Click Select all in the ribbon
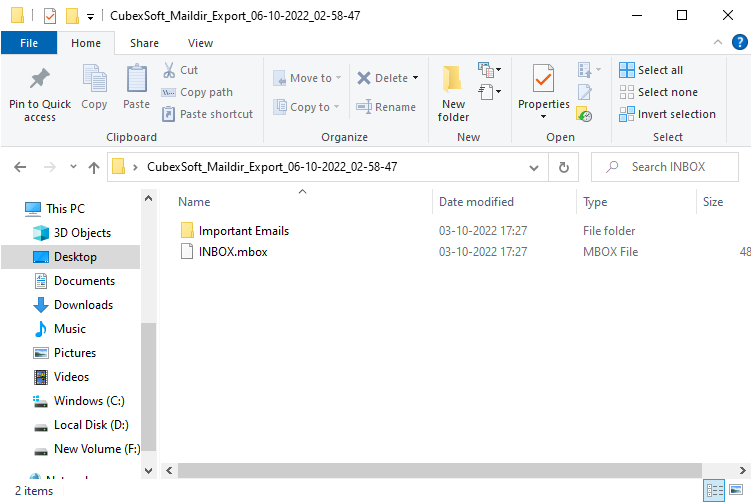The image size is (752, 503). (651, 70)
